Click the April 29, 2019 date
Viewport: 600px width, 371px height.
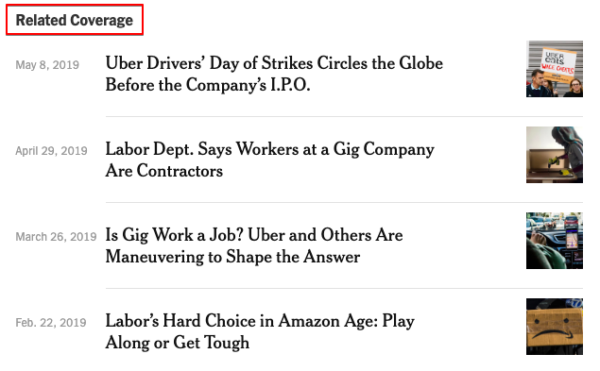51,151
